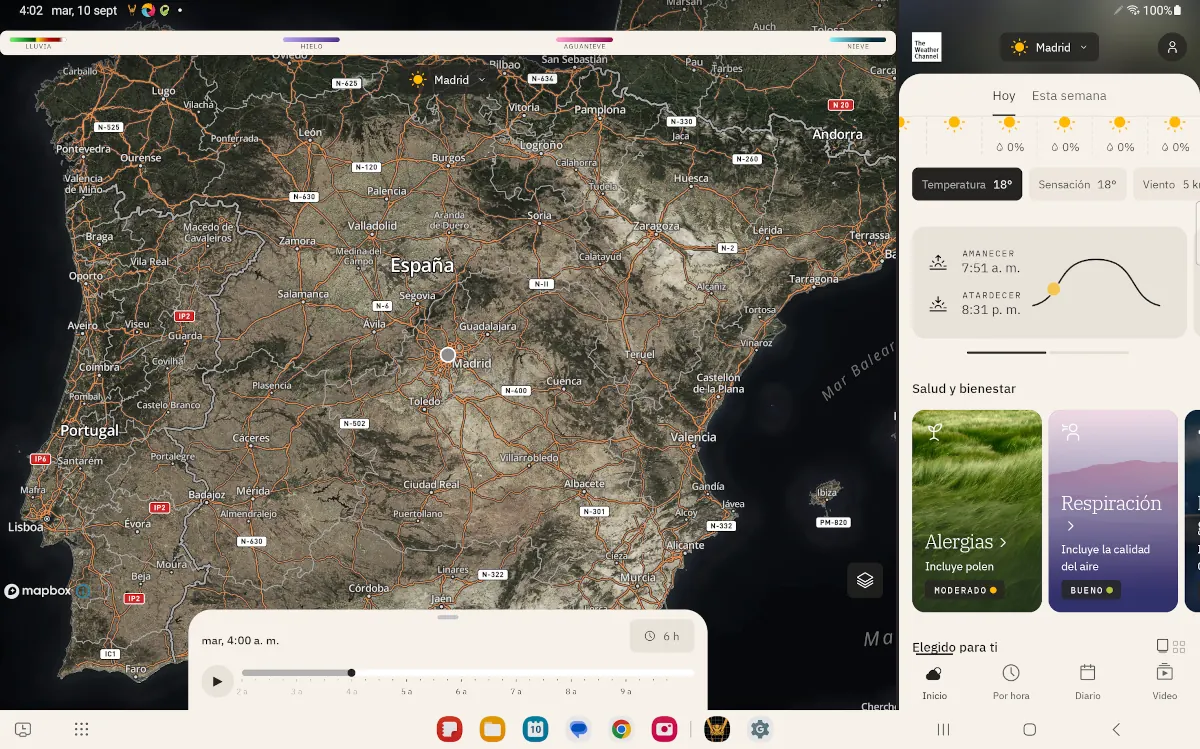Click the timeline slider handle
Screen dimensions: 1200x749
[351, 673]
